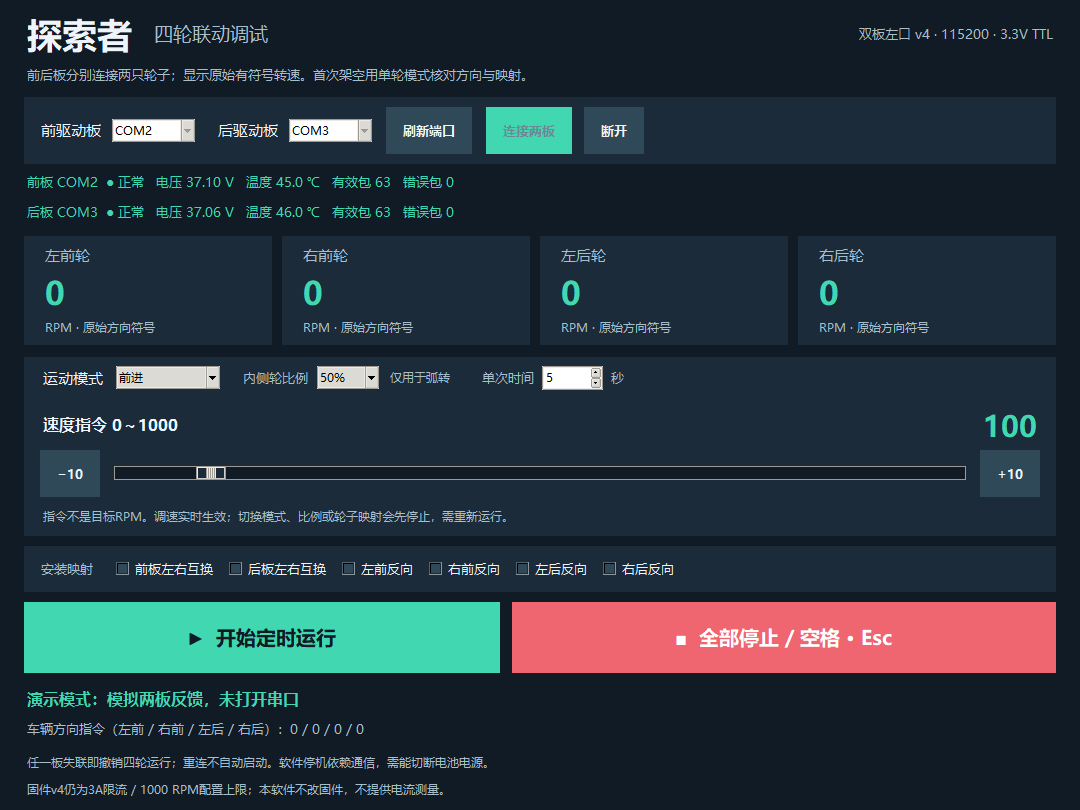Click the 车辆方向指令 0 / 0 / 0 / 0 line
The width and height of the screenshot is (1080, 810).
[196, 729]
